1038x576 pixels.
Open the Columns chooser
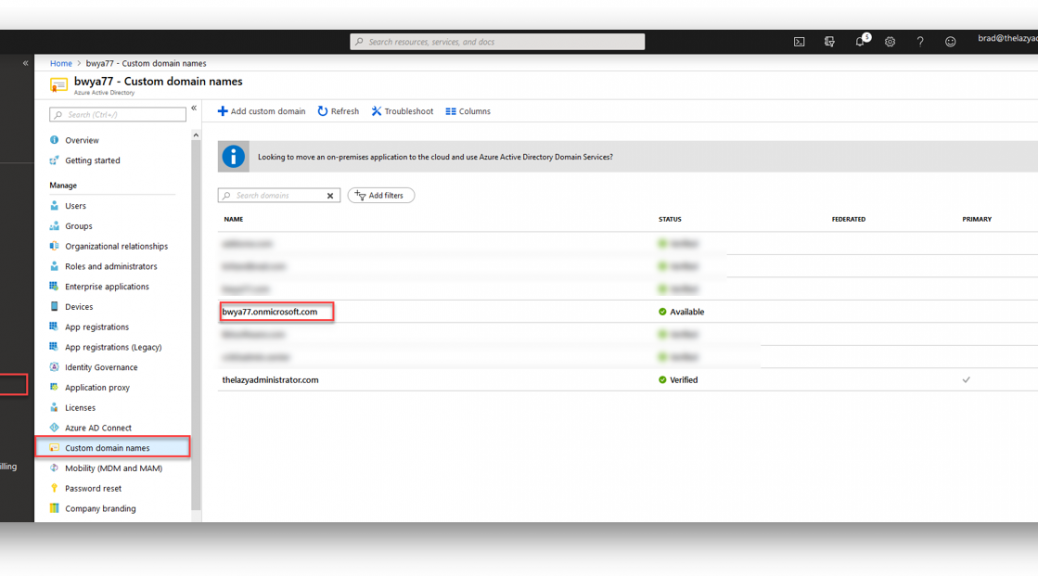(468, 111)
